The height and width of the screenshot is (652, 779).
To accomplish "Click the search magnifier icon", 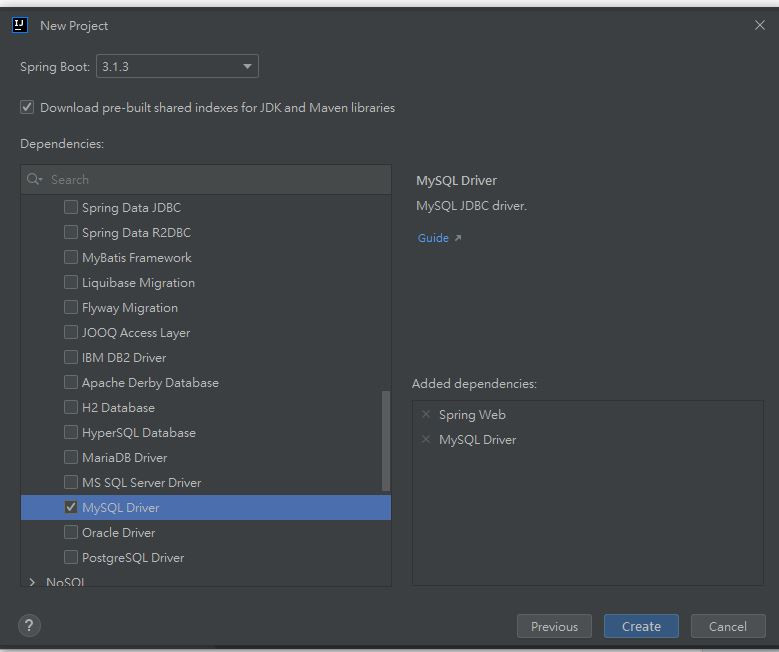I will 35,180.
